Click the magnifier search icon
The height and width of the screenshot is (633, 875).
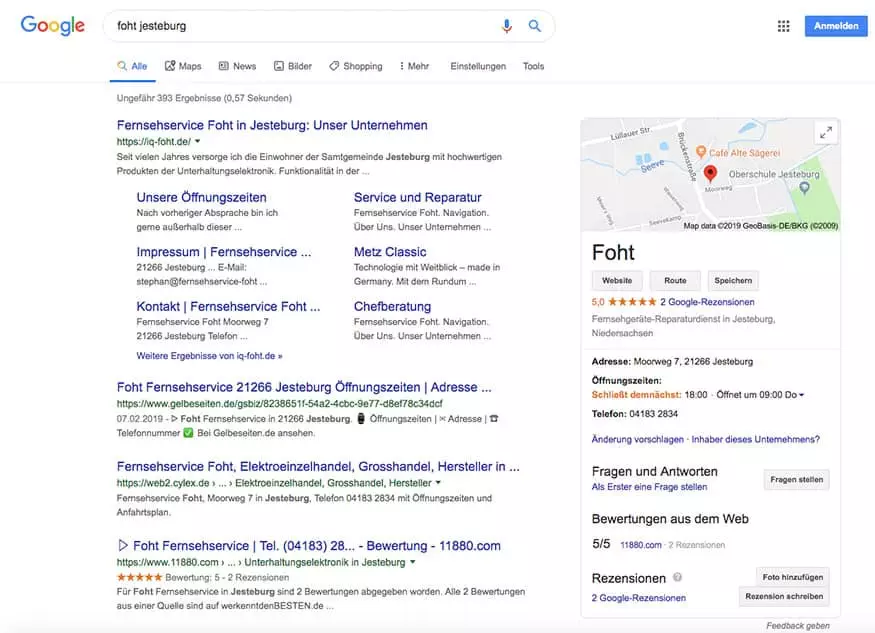tap(535, 26)
